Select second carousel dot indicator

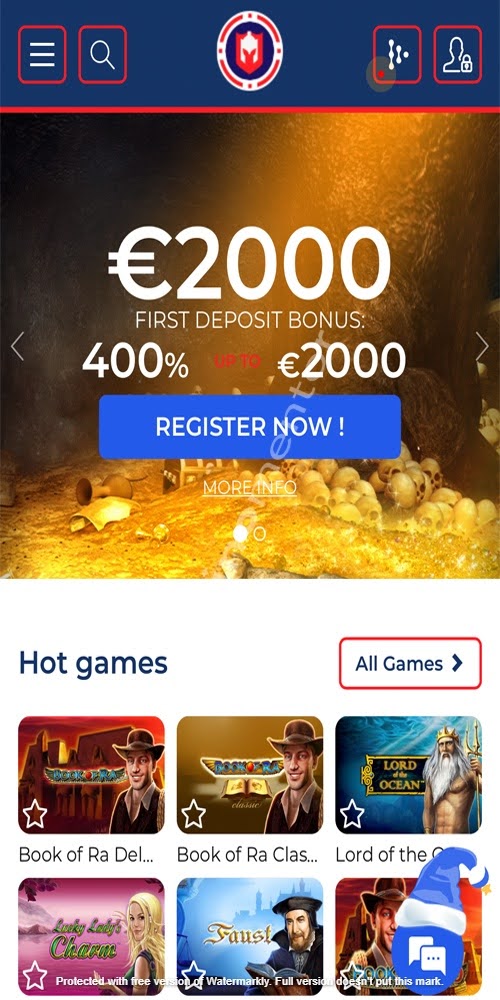pos(260,534)
